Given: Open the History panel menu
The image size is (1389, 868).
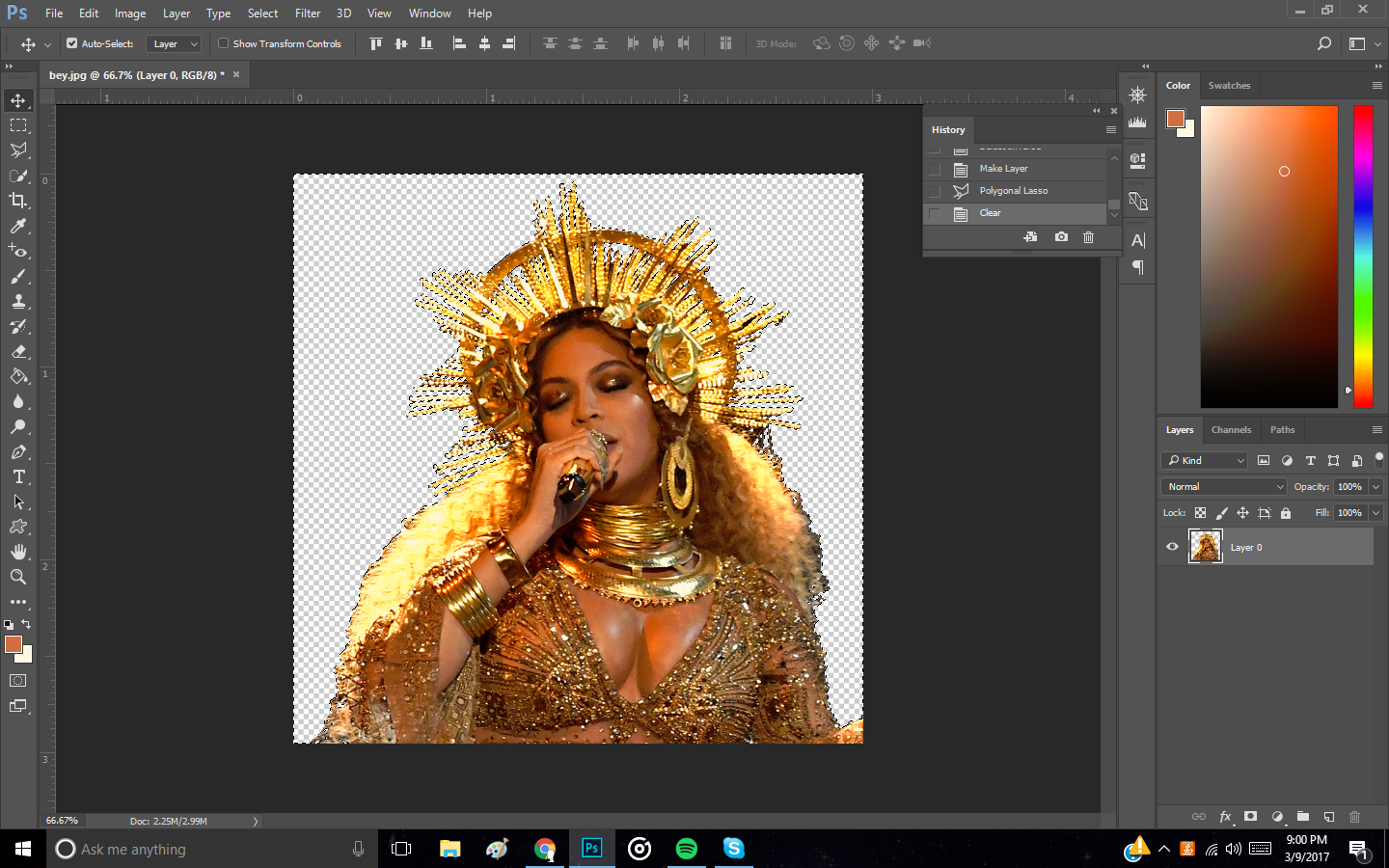Looking at the screenshot, I should pos(1111,129).
